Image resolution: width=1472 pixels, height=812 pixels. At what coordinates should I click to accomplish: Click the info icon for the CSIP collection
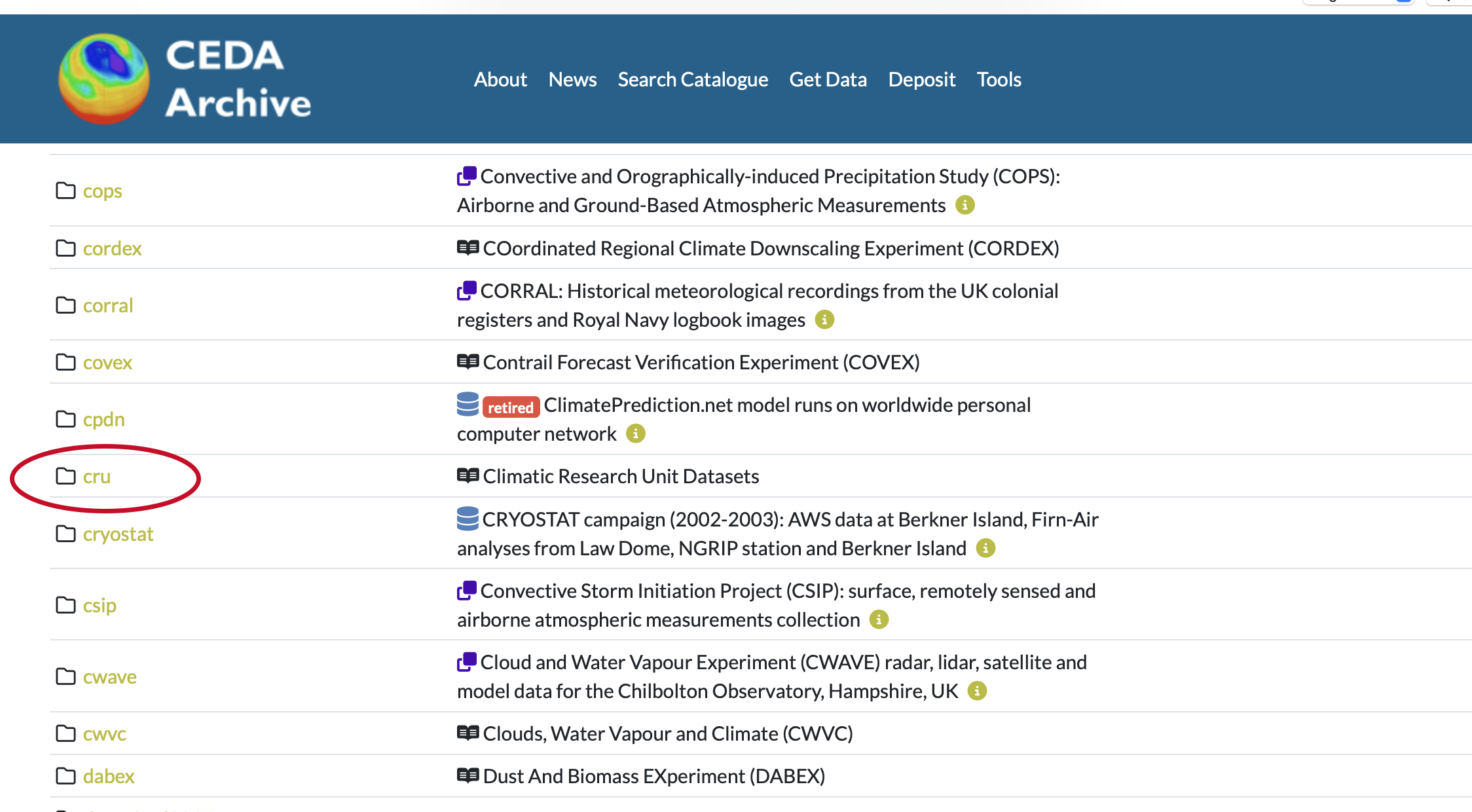tap(879, 620)
